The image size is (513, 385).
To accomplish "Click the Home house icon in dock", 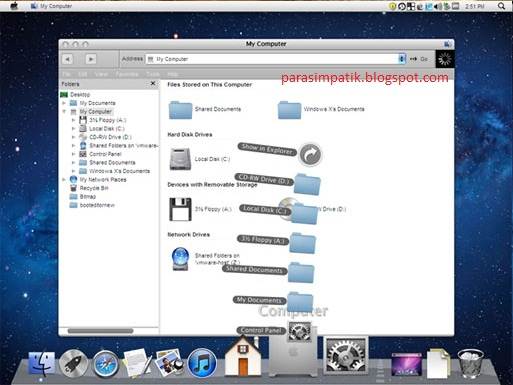I will coord(243,356).
